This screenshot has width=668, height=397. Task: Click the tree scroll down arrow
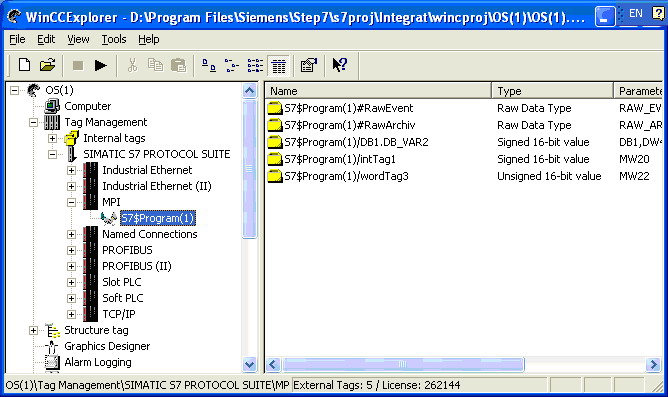[249, 365]
